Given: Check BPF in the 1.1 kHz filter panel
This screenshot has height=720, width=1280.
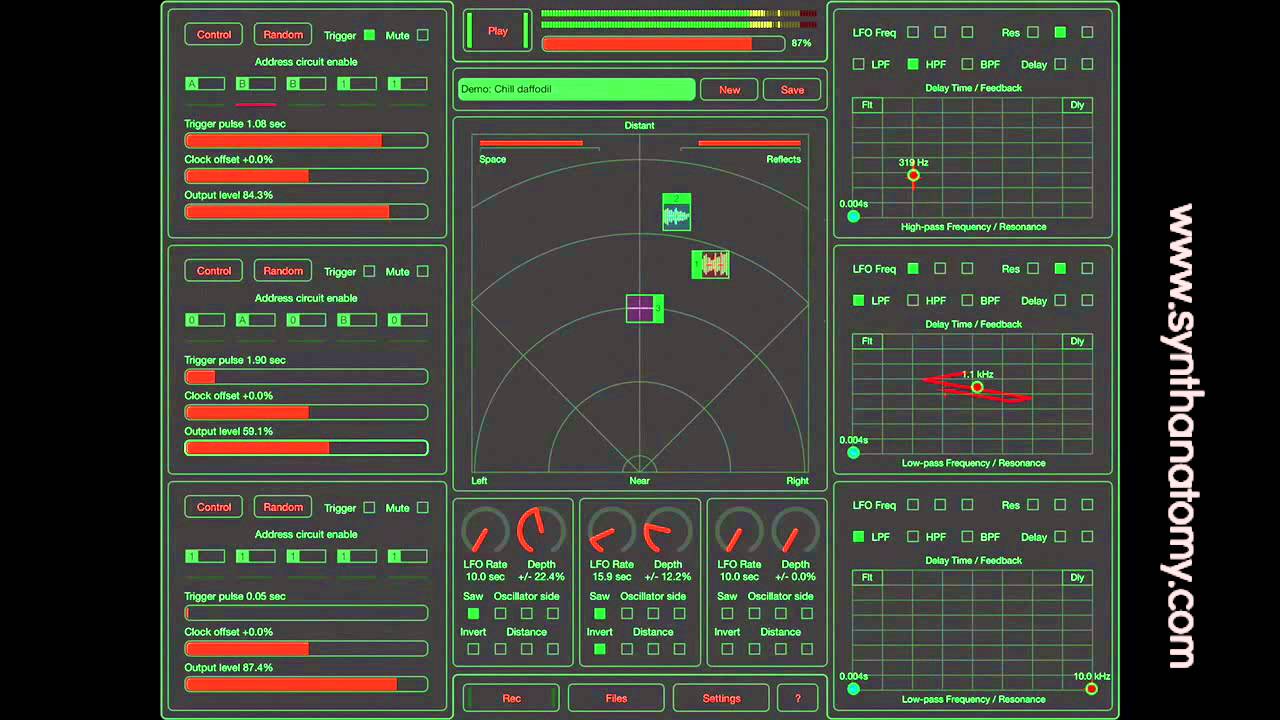Looking at the screenshot, I should pyautogui.click(x=967, y=300).
